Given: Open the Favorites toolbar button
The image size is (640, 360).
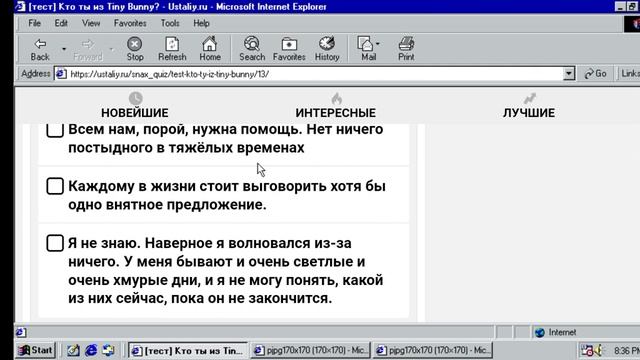Looking at the screenshot, I should pos(289,49).
